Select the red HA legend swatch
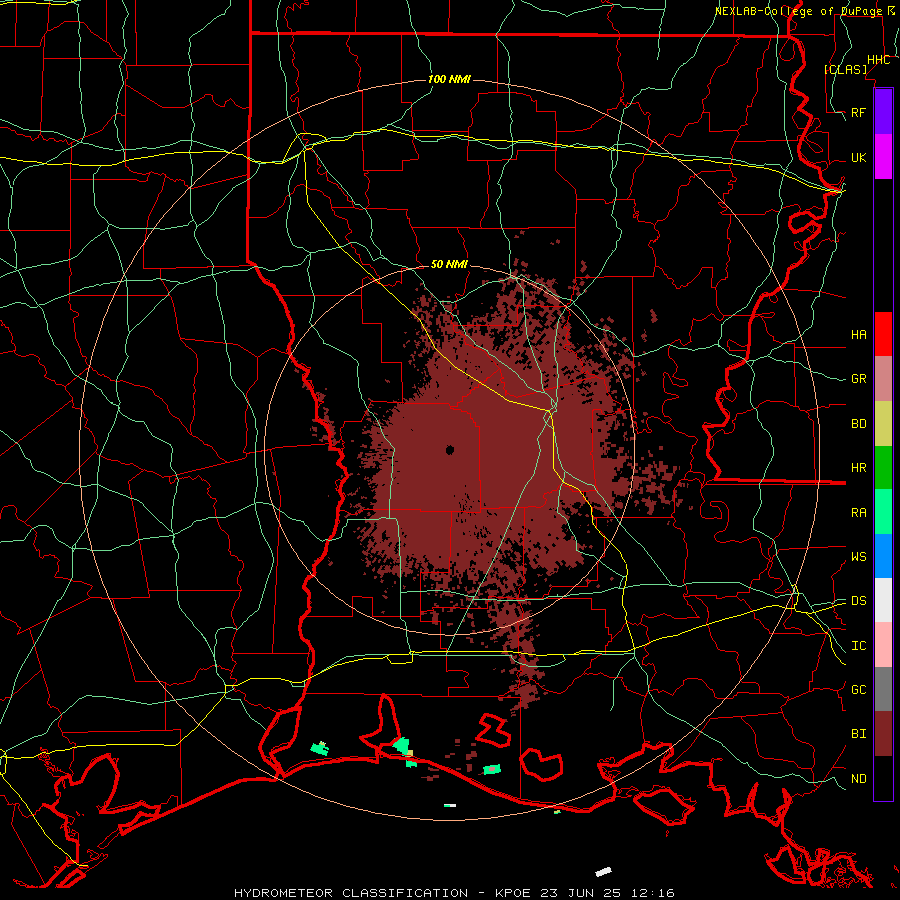 (883, 334)
